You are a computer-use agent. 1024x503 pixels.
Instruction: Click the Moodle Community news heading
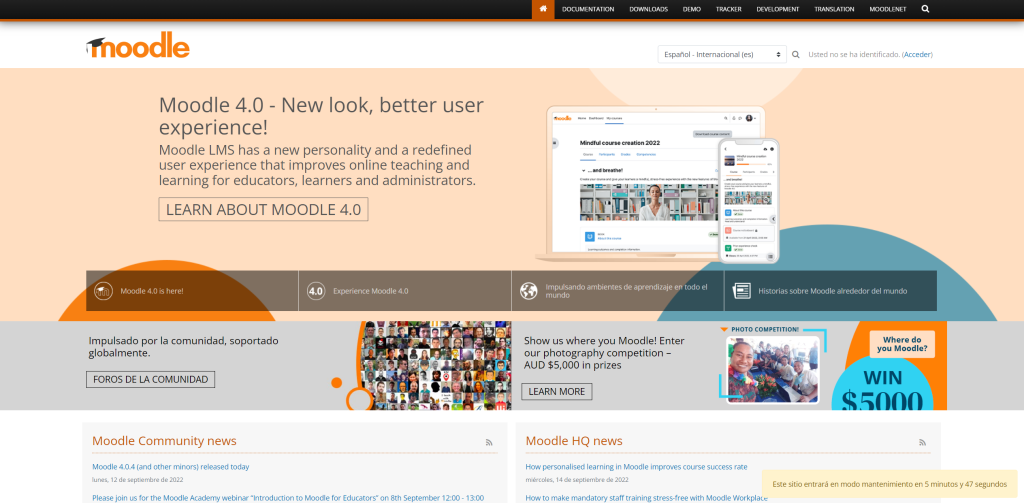pos(164,441)
